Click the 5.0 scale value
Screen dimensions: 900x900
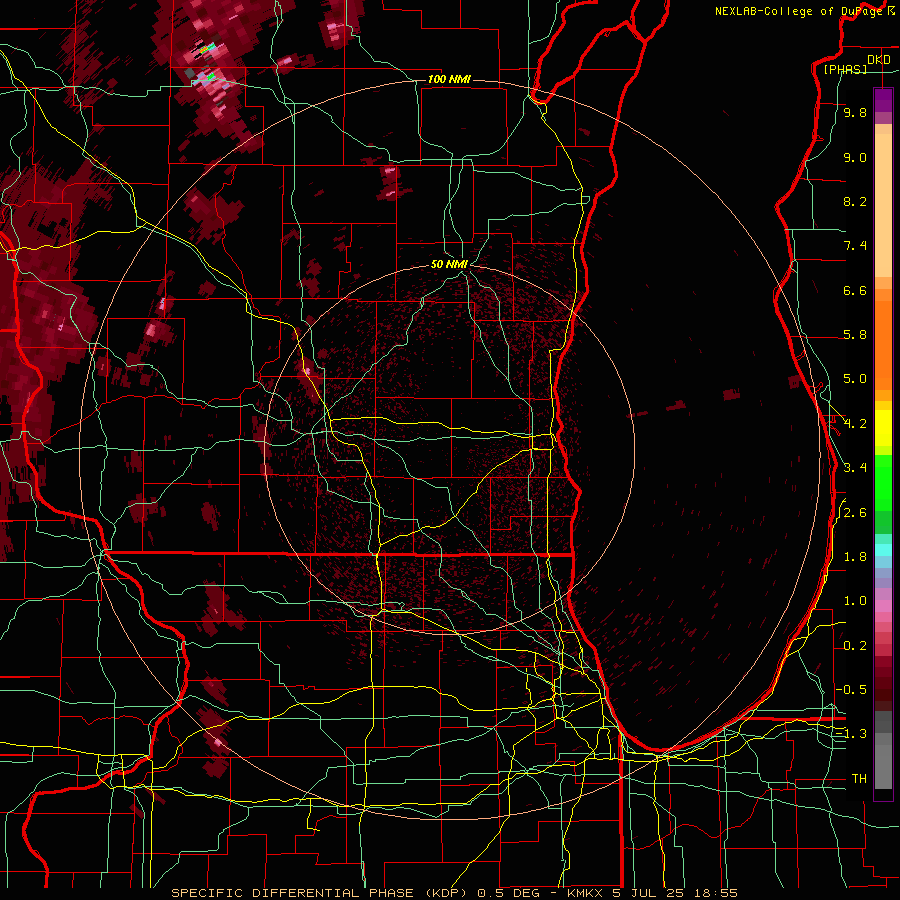tap(855, 379)
